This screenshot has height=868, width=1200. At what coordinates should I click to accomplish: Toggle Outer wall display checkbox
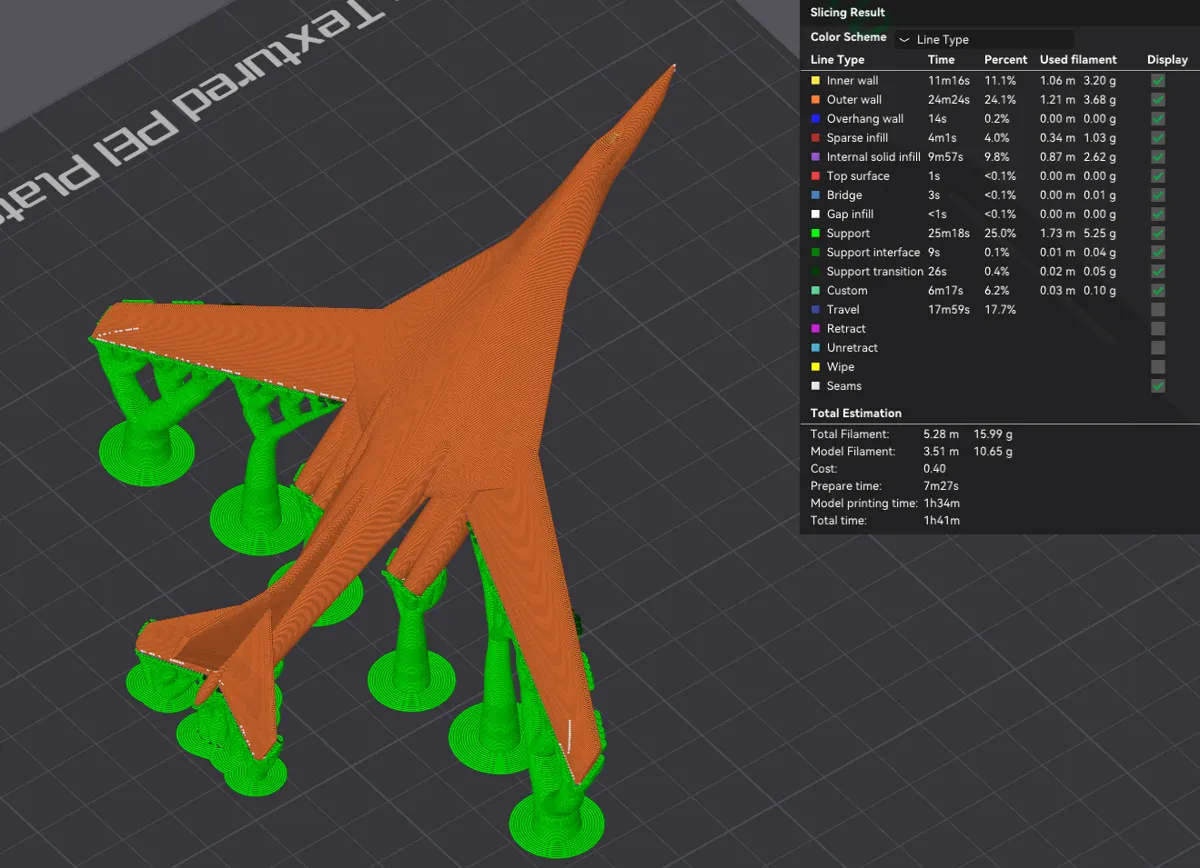point(1157,99)
